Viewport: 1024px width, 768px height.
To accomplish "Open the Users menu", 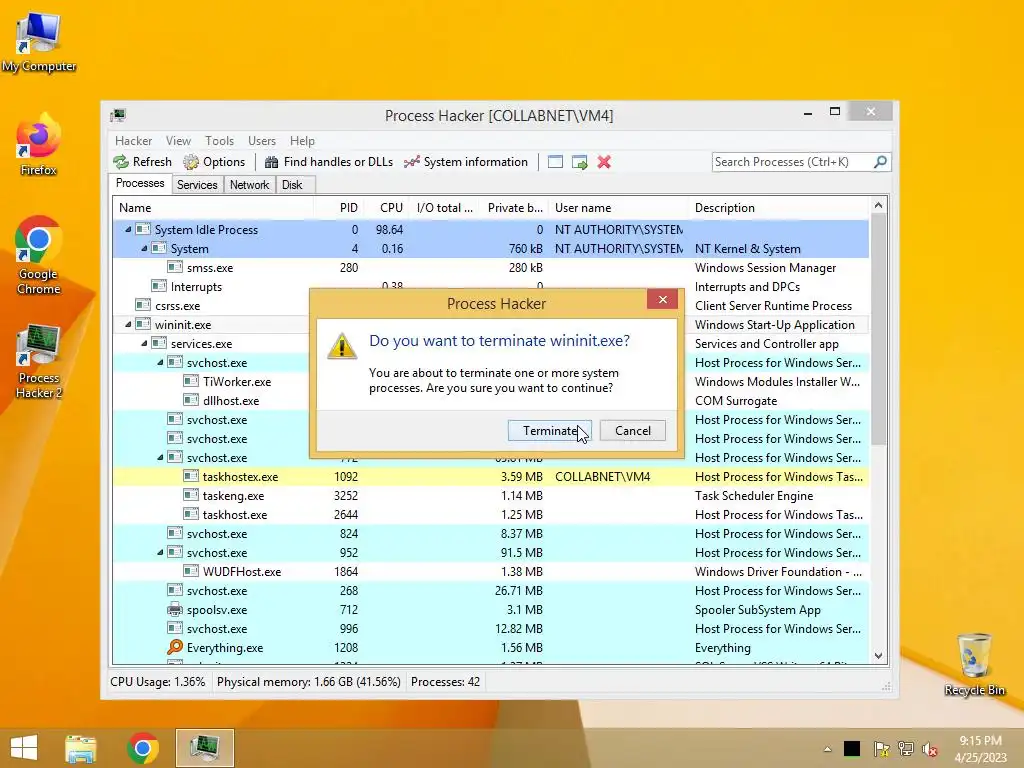I will (261, 140).
